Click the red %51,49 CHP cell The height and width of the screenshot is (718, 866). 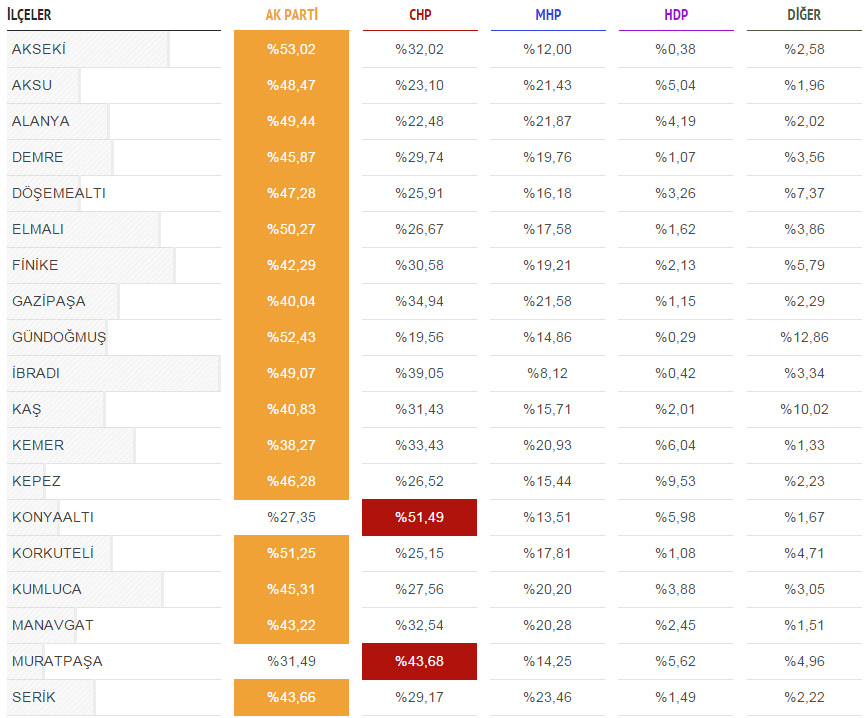[419, 518]
